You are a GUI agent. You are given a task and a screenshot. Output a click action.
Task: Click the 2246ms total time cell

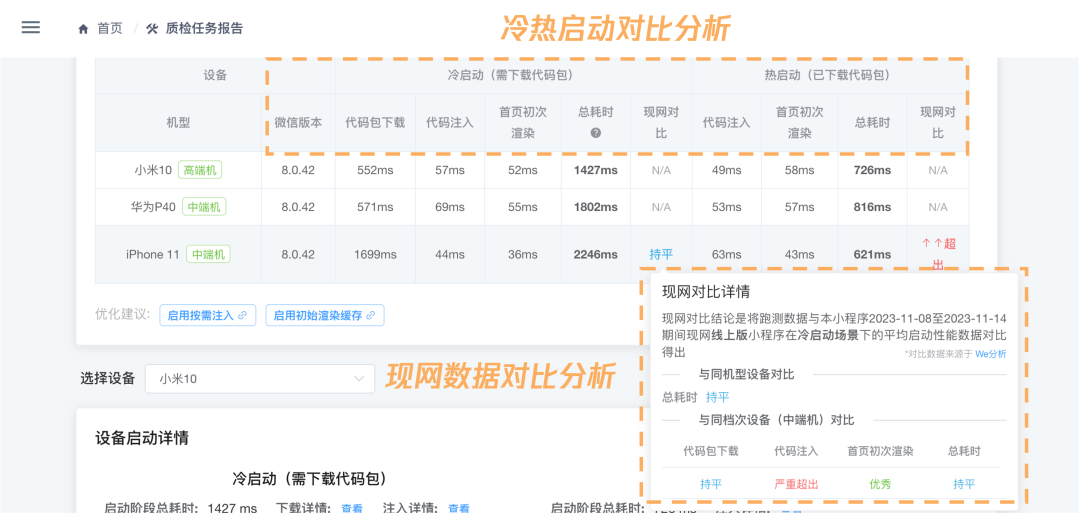(596, 254)
